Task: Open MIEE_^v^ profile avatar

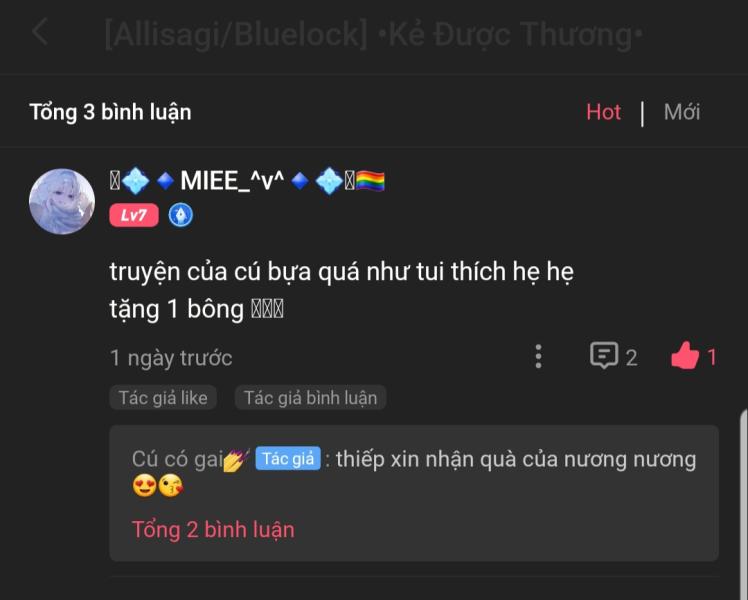Action: pos(62,201)
